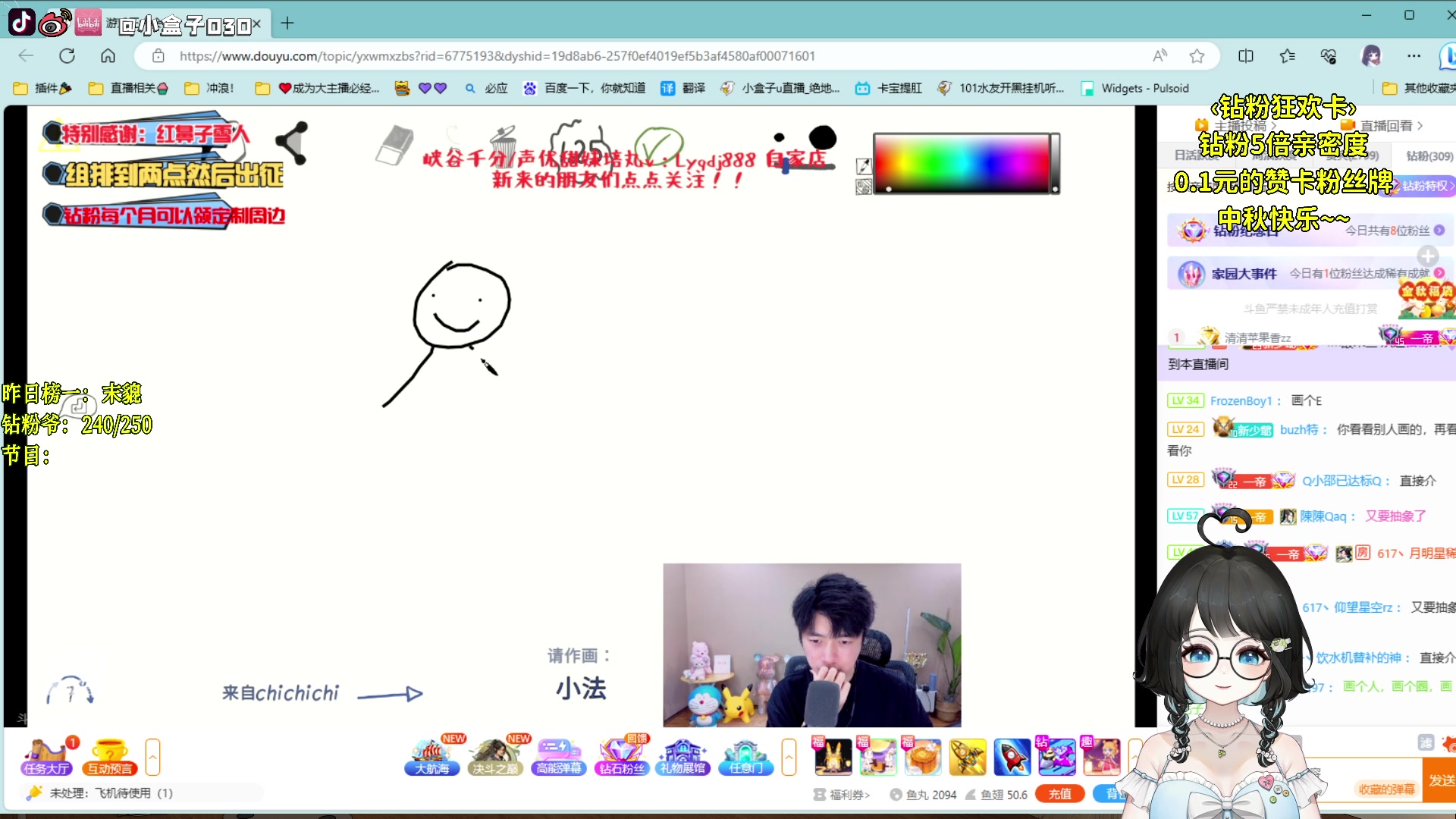This screenshot has height=819, width=1456.
Task: Expand the 钻粉特权 panel arrow
Action: (1449, 185)
